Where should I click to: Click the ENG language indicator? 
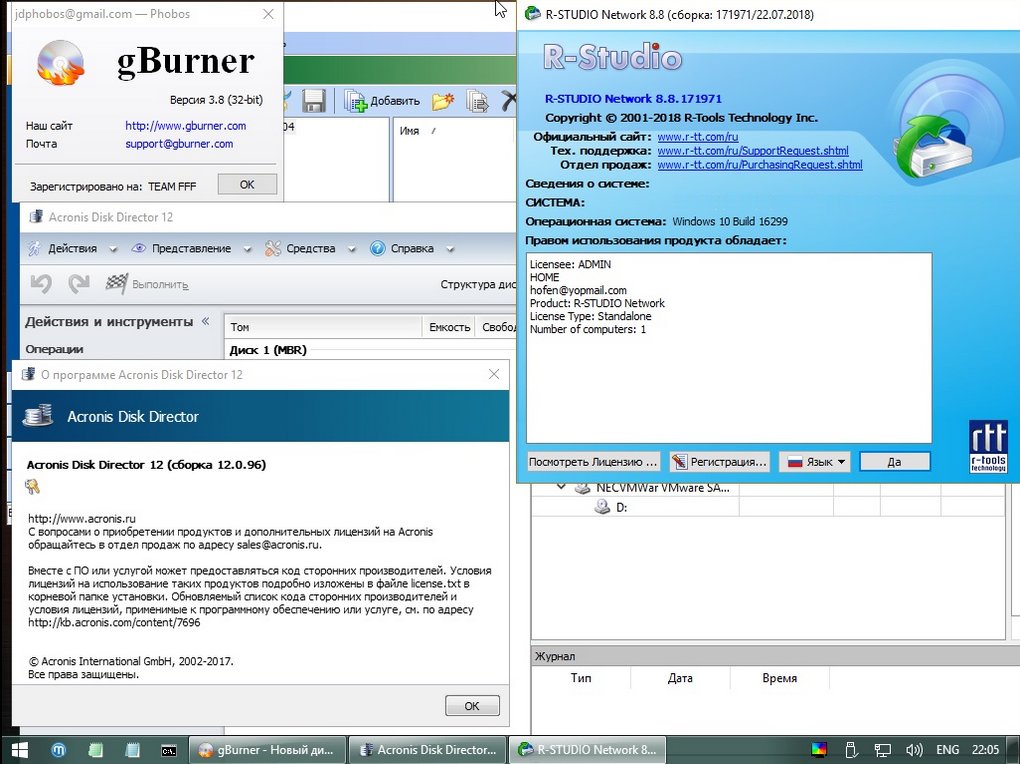[x=948, y=750]
